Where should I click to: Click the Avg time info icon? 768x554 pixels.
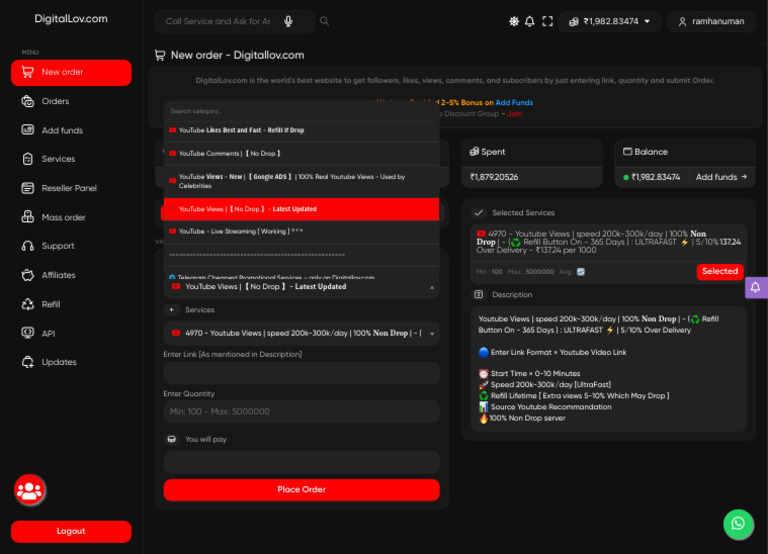point(580,272)
